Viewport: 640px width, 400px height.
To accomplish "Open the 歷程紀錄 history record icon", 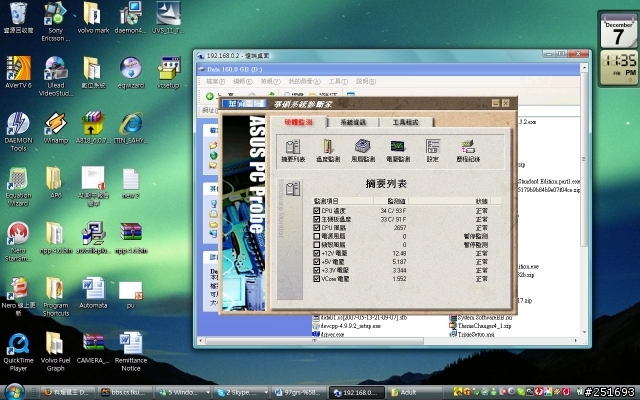I will (468, 150).
